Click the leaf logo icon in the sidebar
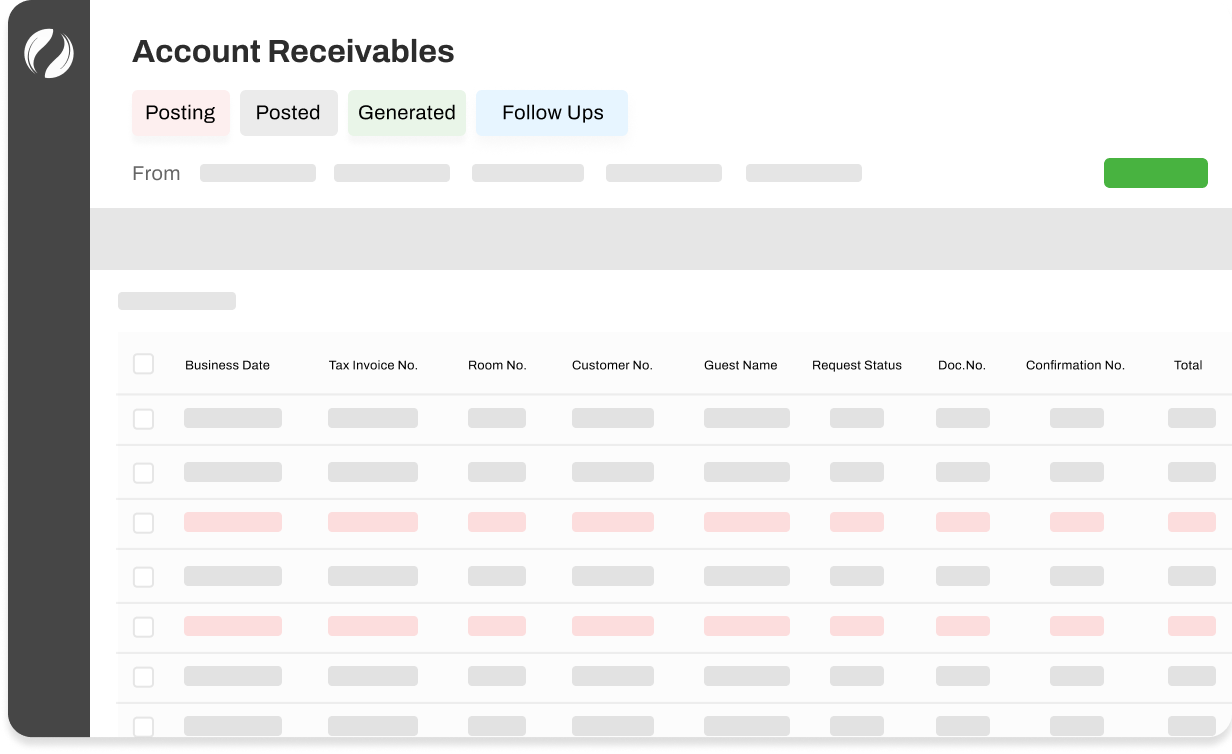Screen dimensions: 1232x754 pyautogui.click(x=48, y=53)
